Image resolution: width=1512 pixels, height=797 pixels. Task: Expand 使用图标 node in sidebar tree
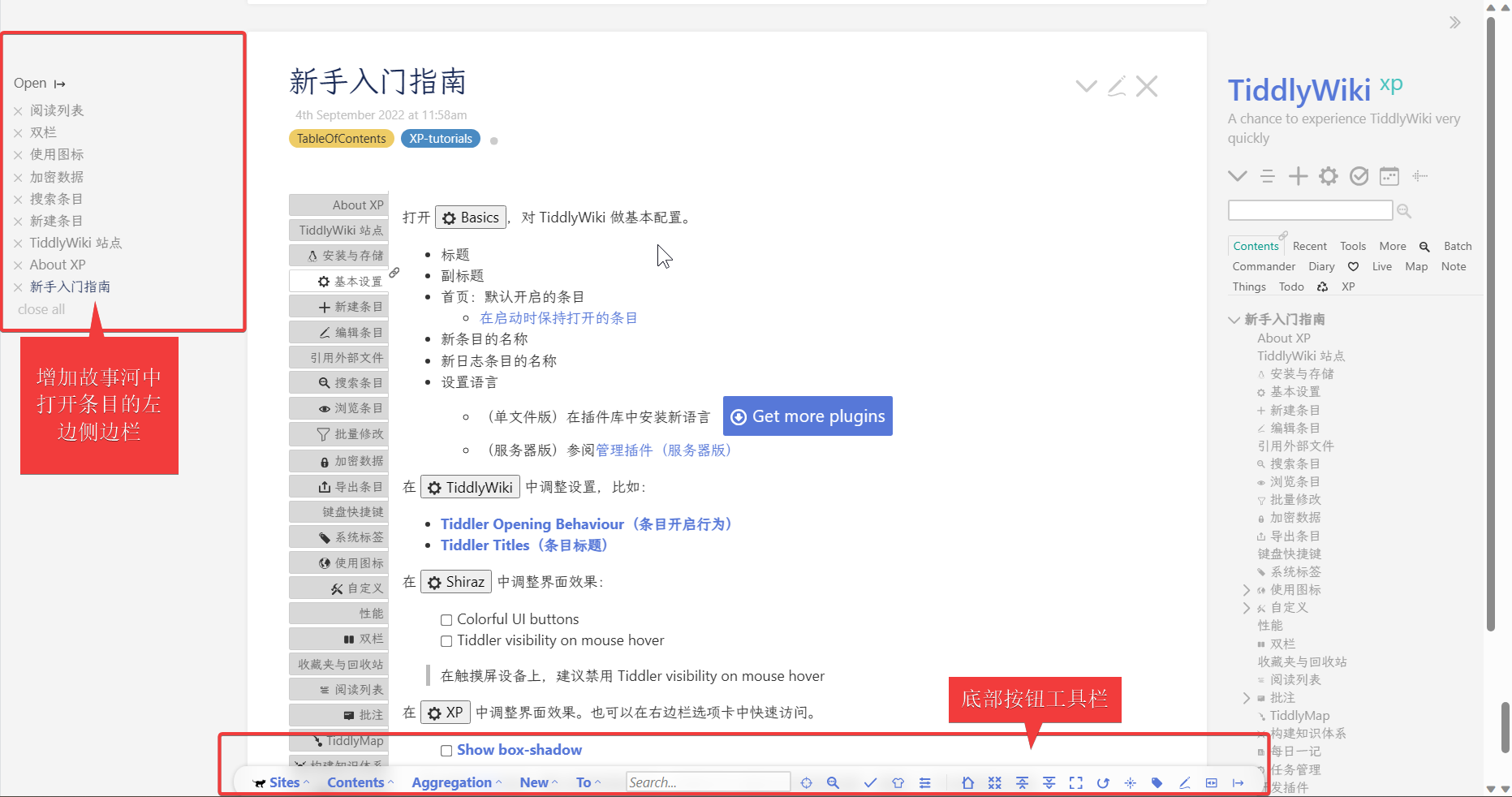[1247, 590]
